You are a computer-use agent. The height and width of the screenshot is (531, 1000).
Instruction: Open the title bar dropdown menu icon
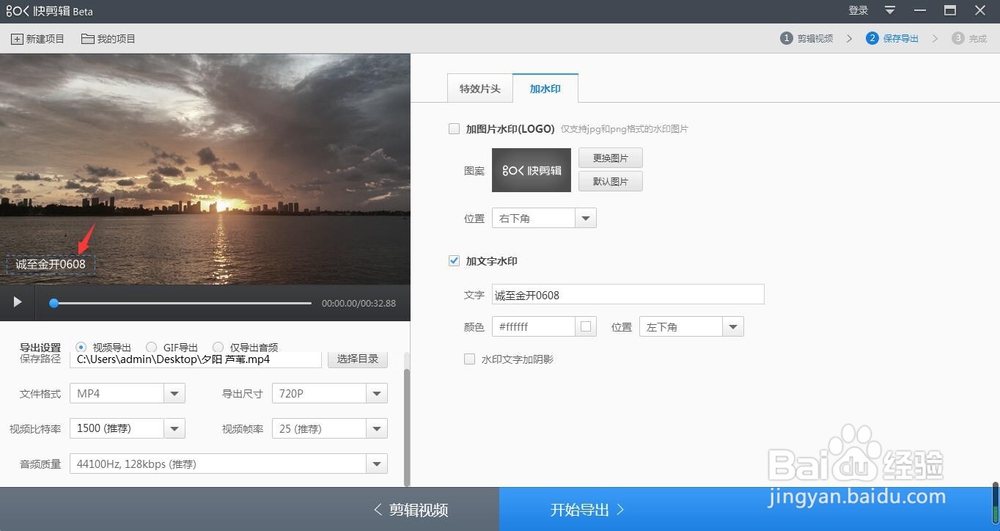pyautogui.click(x=890, y=10)
